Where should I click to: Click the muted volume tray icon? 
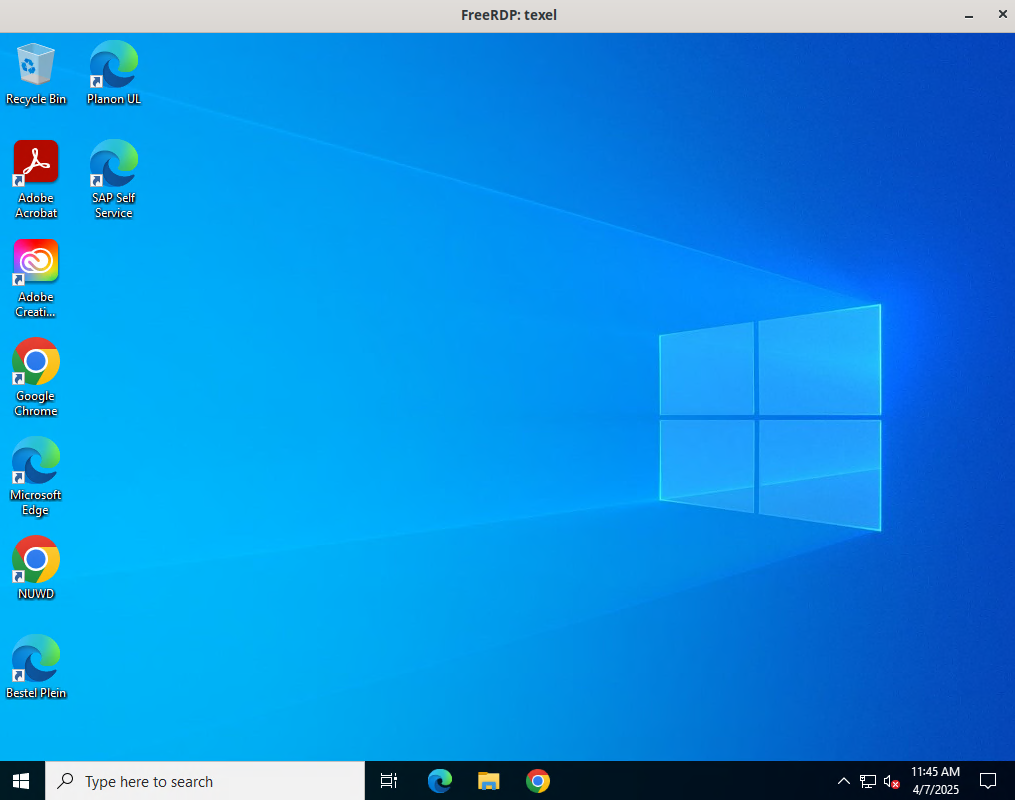(x=891, y=781)
